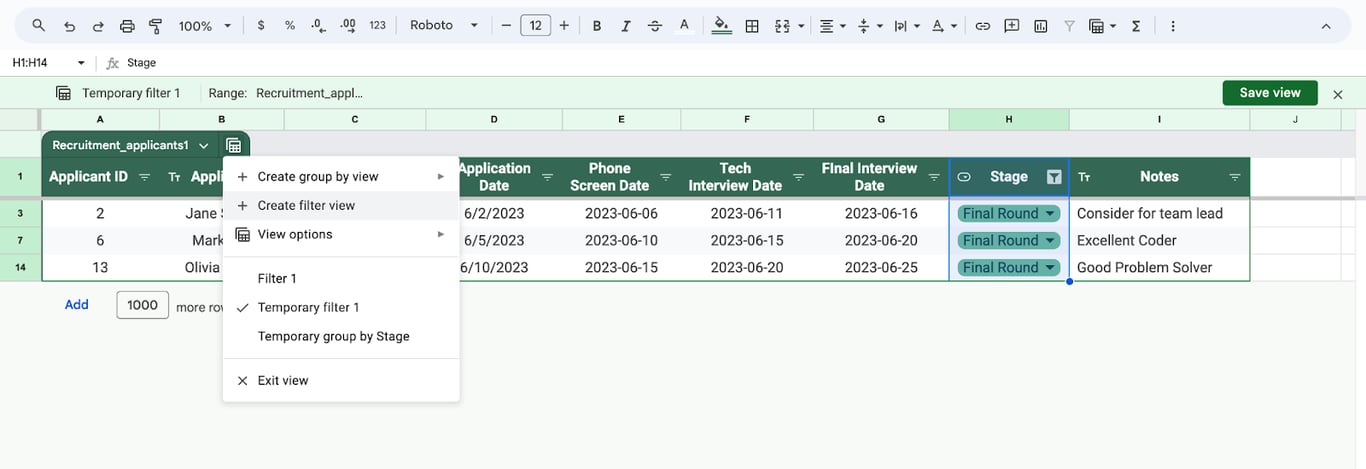
Task: Open the more options three-dot menu
Action: (1173, 26)
